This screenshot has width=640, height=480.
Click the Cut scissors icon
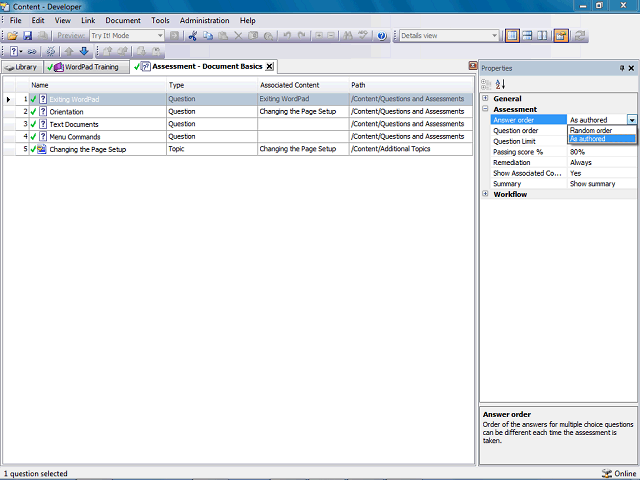[193, 36]
